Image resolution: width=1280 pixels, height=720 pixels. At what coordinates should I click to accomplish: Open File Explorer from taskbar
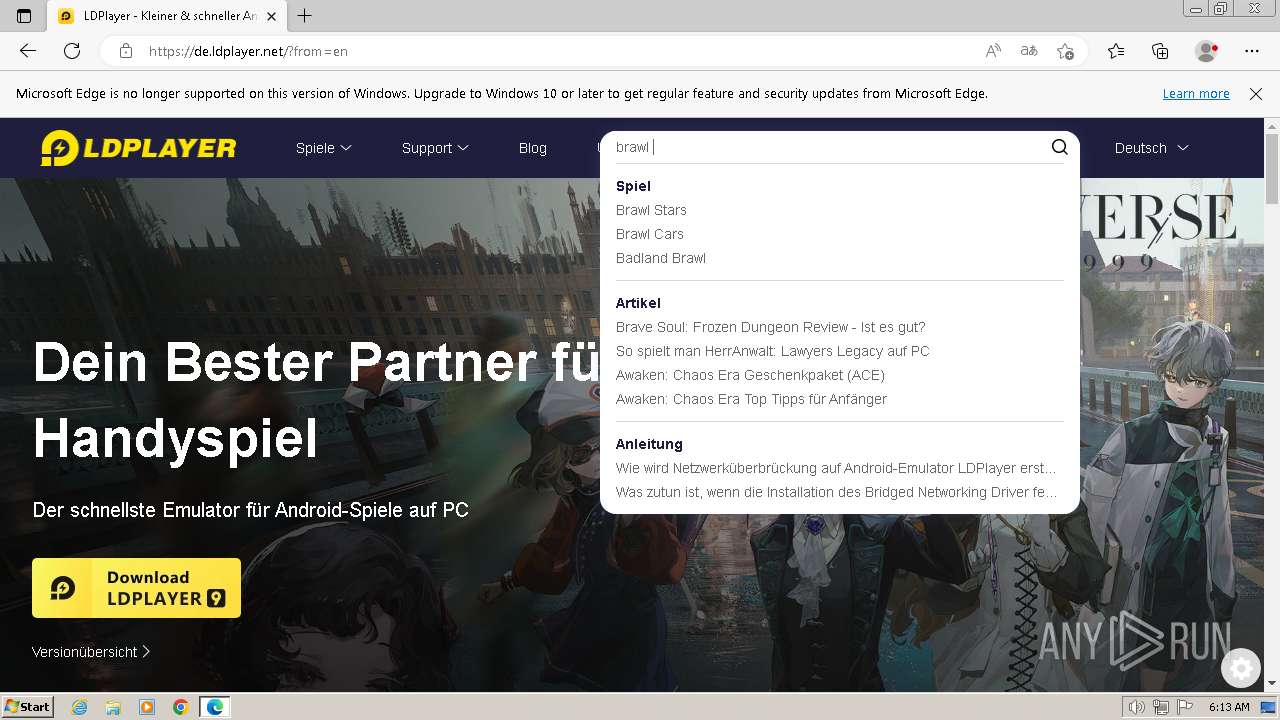click(x=113, y=707)
